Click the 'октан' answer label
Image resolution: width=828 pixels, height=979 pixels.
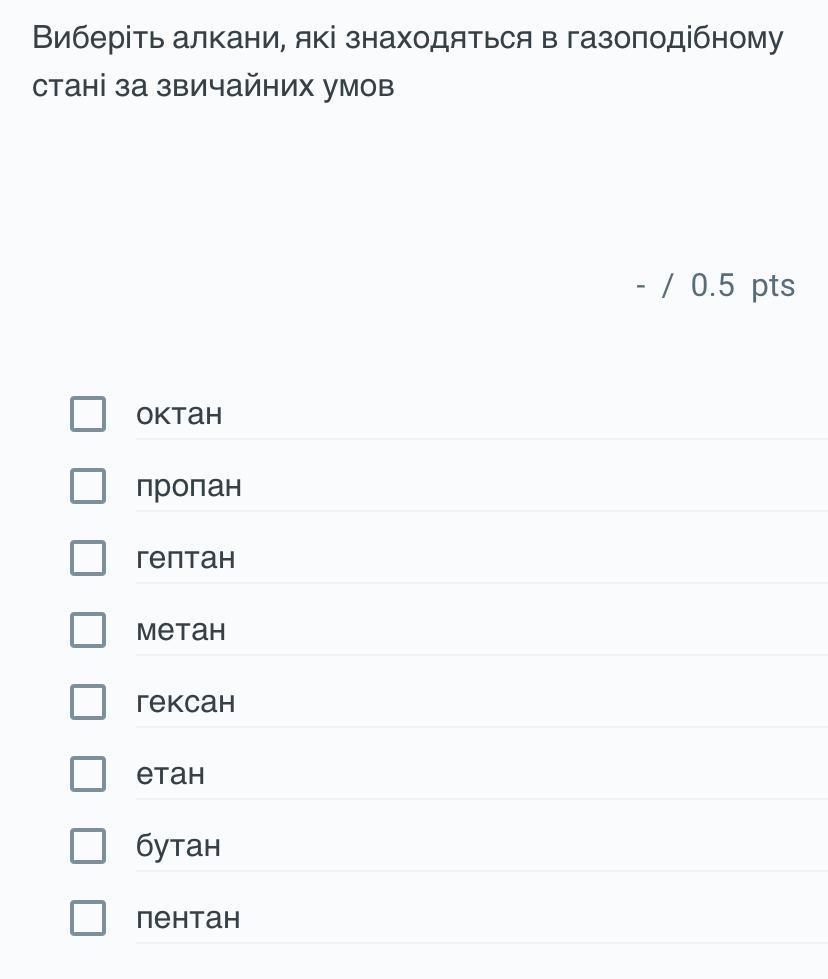pos(179,414)
